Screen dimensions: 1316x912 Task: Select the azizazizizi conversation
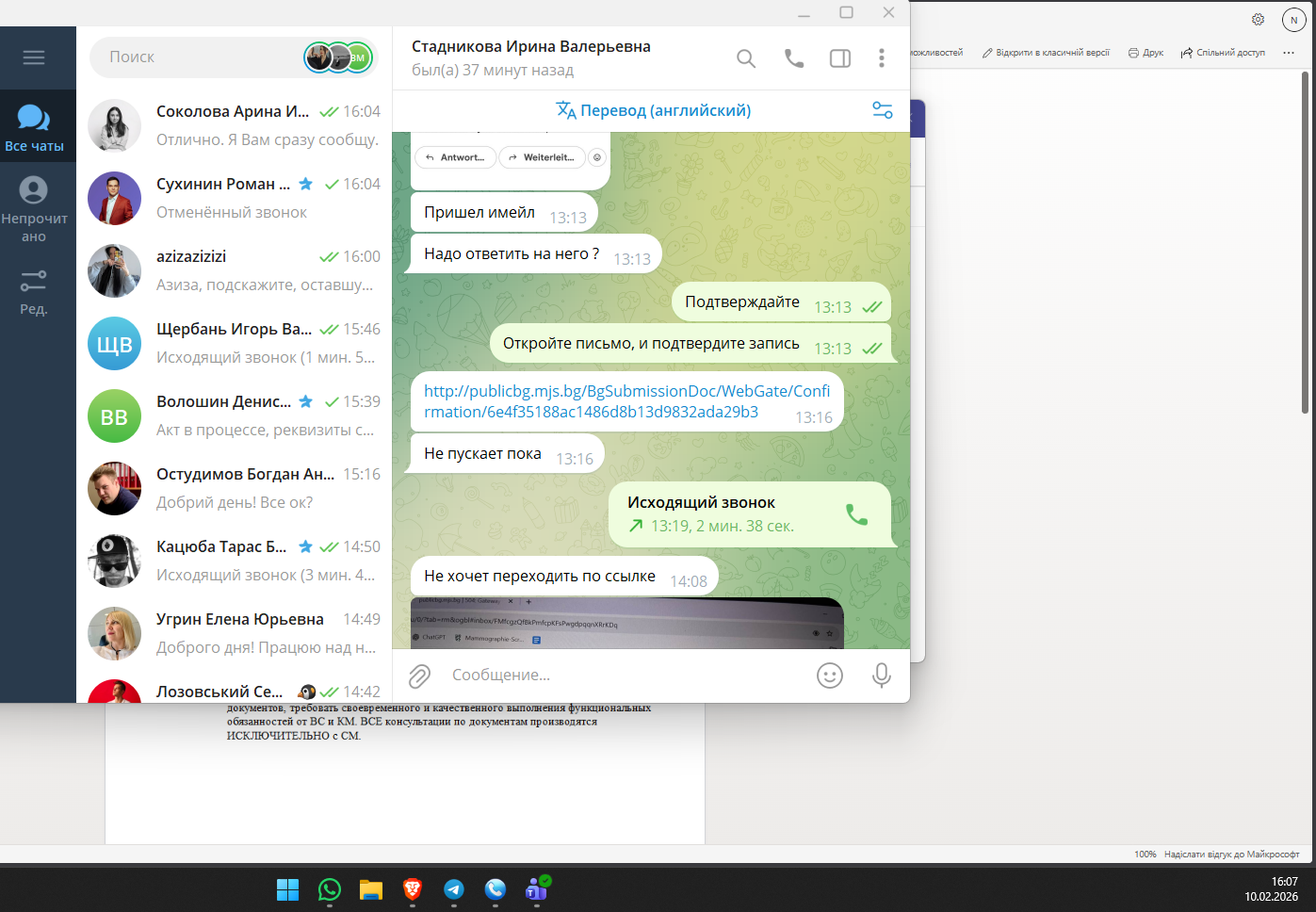click(x=234, y=270)
